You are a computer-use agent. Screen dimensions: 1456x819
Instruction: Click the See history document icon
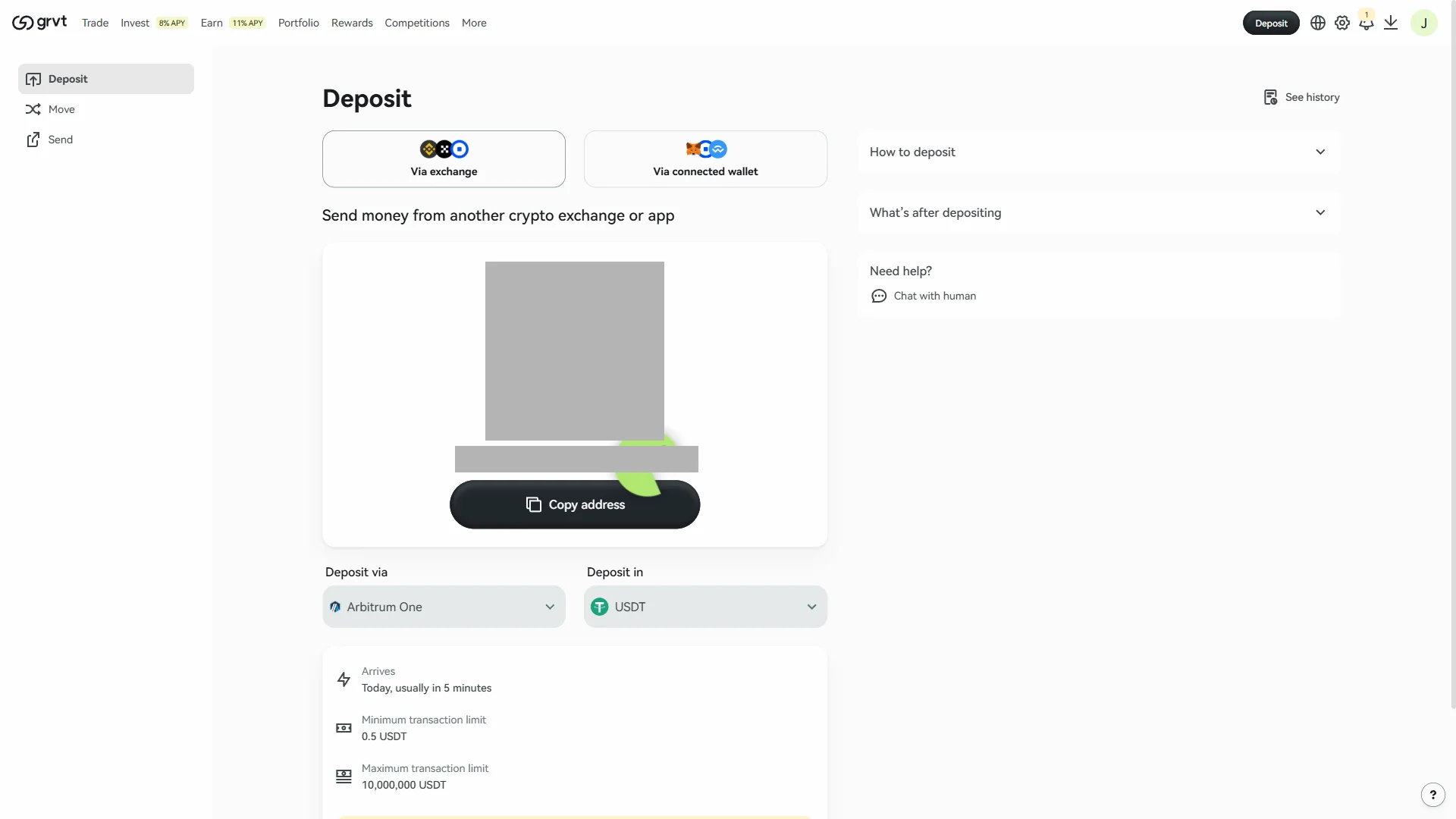(x=1271, y=97)
